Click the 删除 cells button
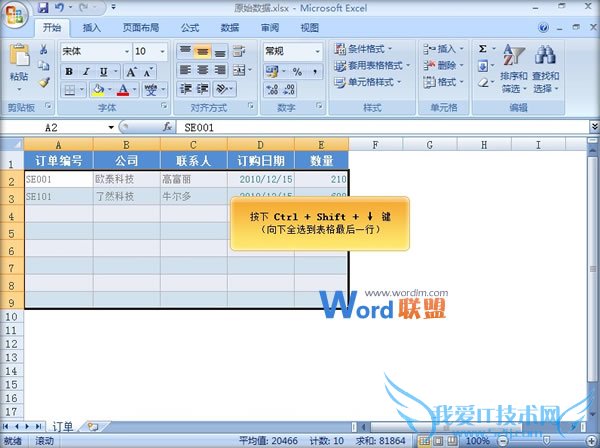The width and height of the screenshot is (600, 448). coord(443,65)
